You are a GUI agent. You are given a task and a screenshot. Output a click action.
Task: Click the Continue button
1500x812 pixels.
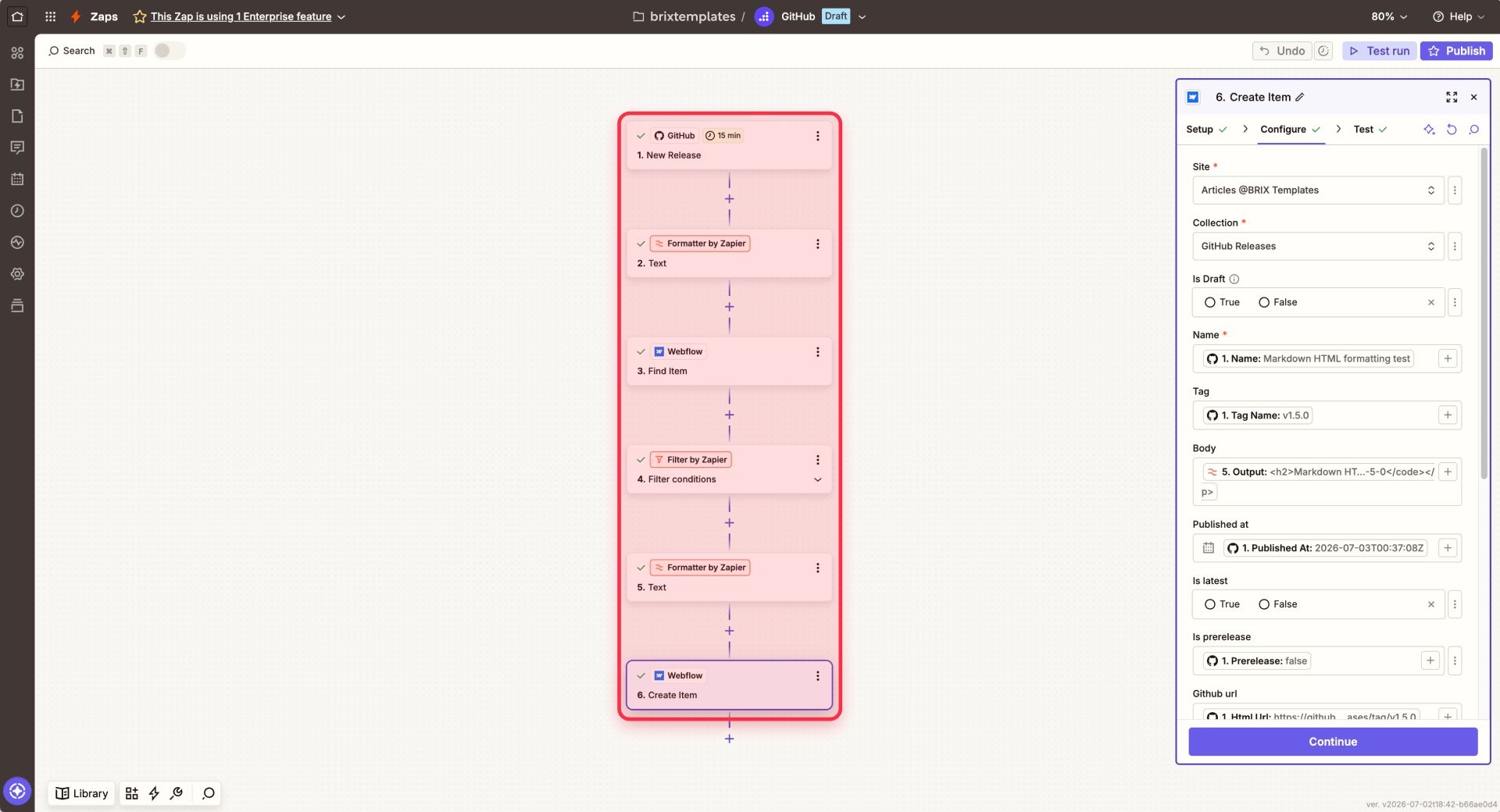[x=1333, y=742]
